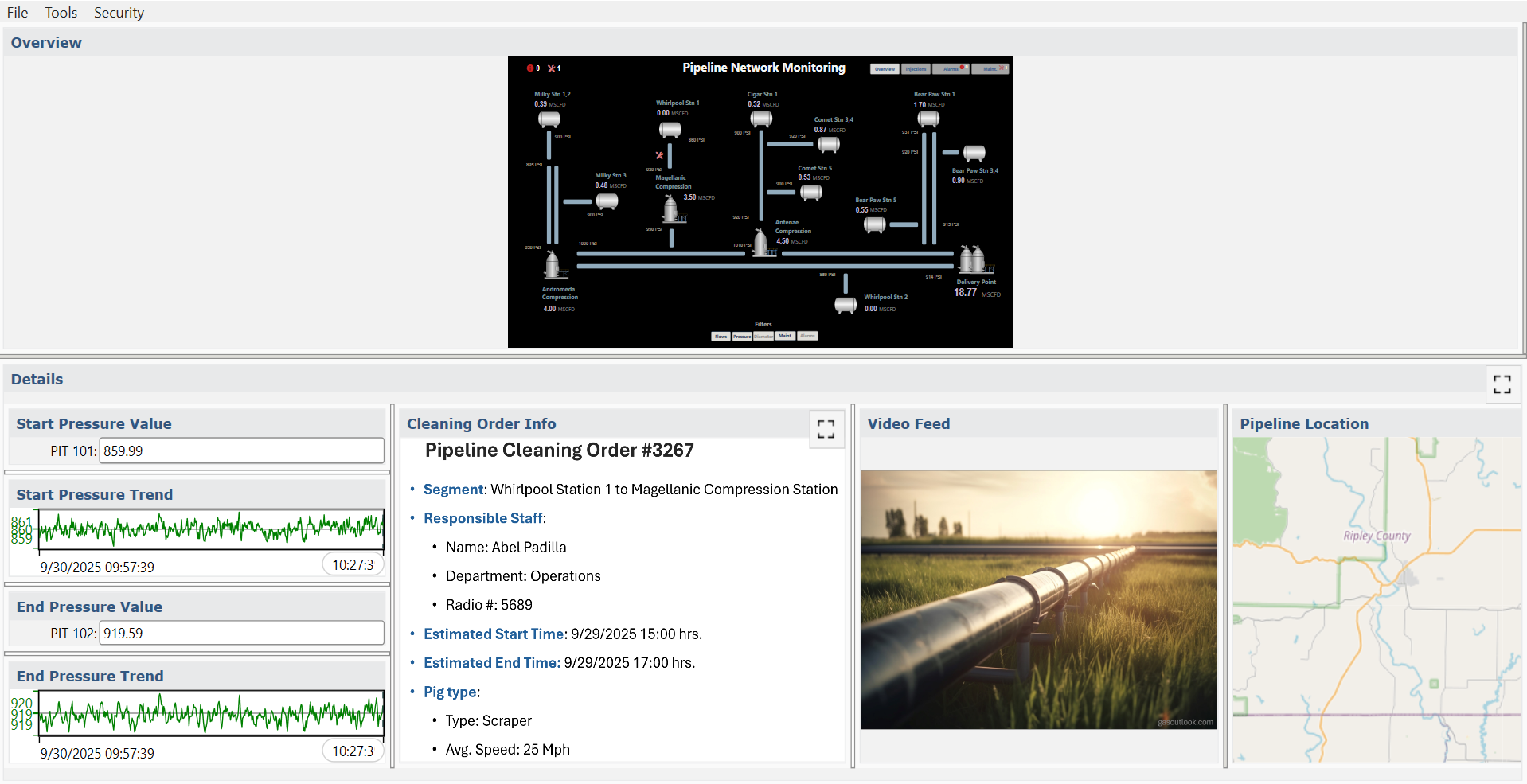Click the PIT 101 pressure value field
The image size is (1527, 784).
pos(241,451)
